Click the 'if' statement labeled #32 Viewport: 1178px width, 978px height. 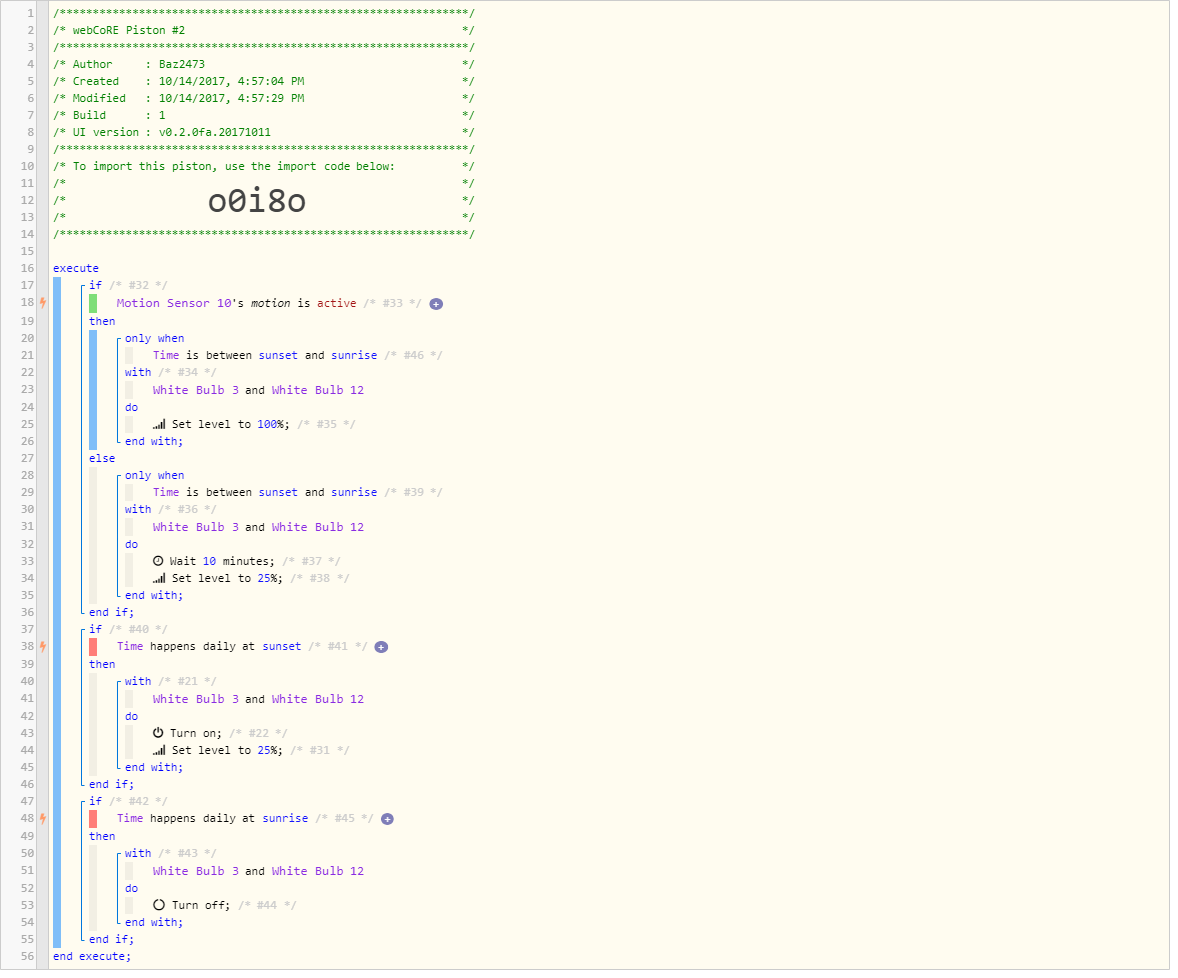[96, 287]
